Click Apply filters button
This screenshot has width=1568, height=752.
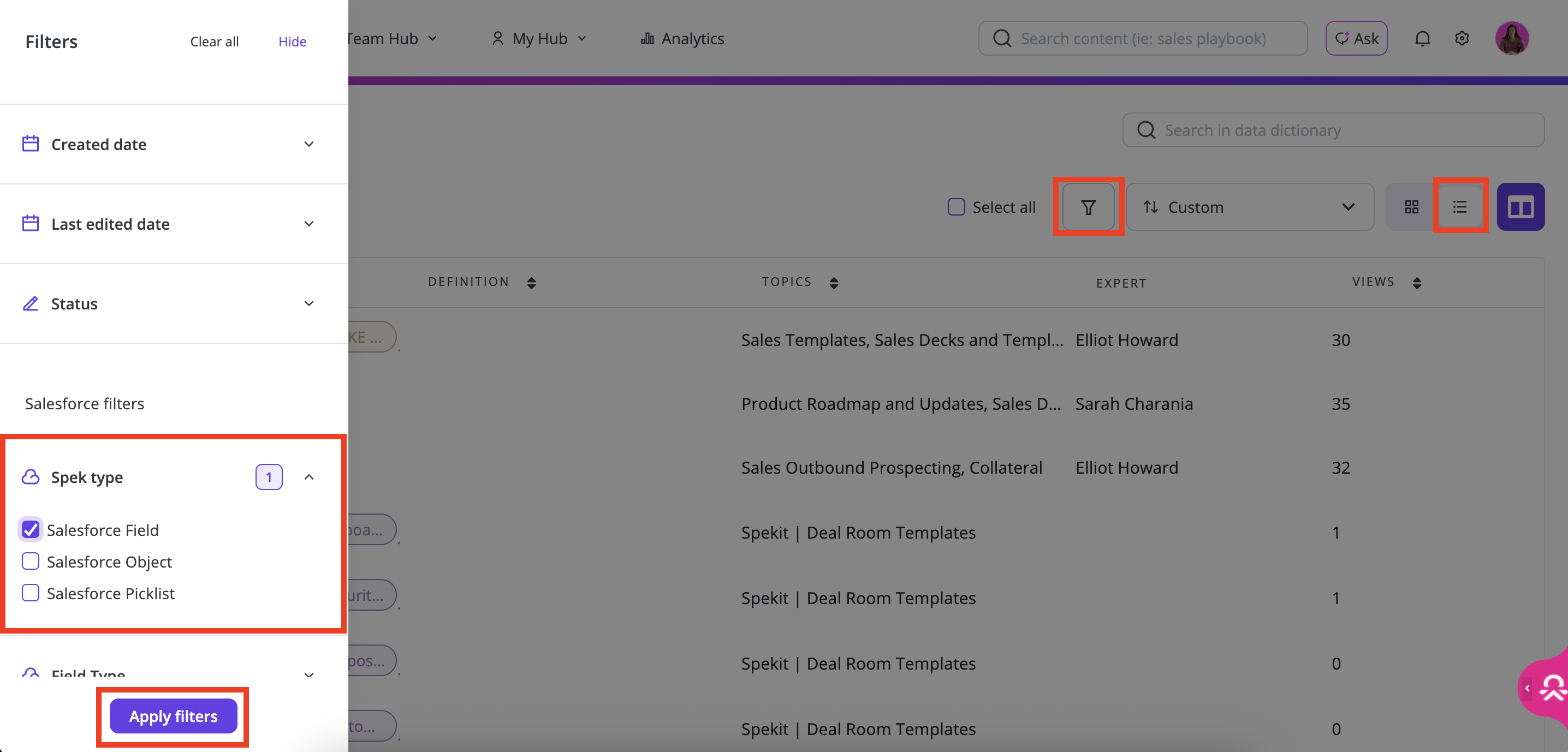(x=173, y=716)
